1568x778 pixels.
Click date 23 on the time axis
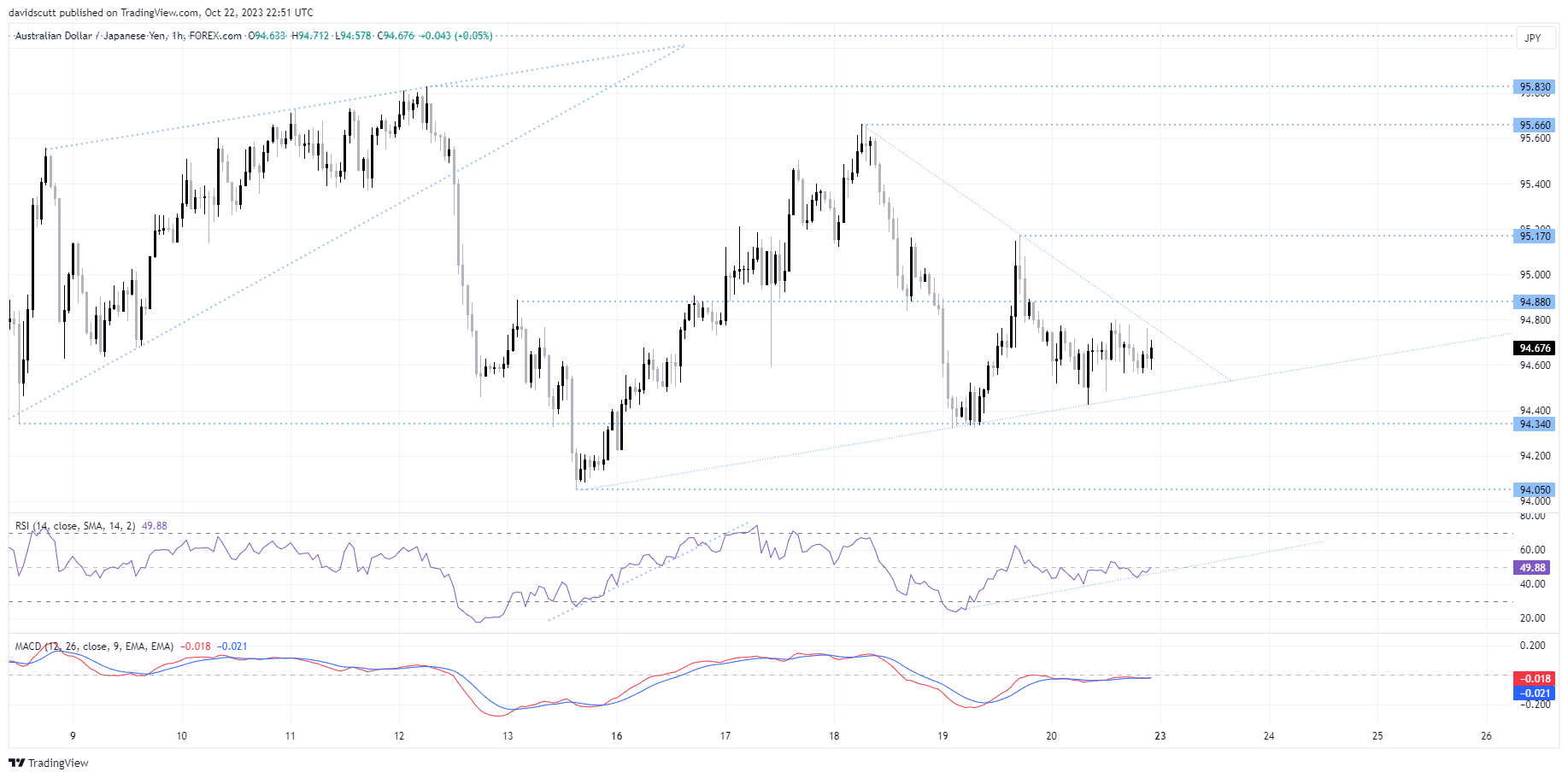click(1160, 736)
